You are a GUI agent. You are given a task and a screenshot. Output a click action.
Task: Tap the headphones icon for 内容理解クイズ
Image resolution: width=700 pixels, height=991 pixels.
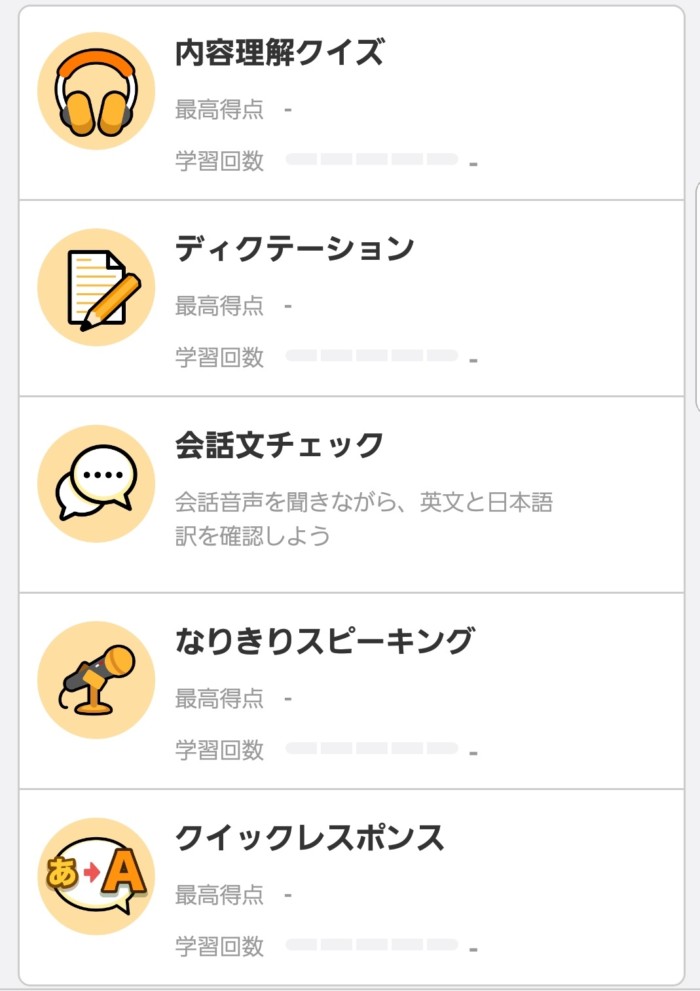point(96,91)
